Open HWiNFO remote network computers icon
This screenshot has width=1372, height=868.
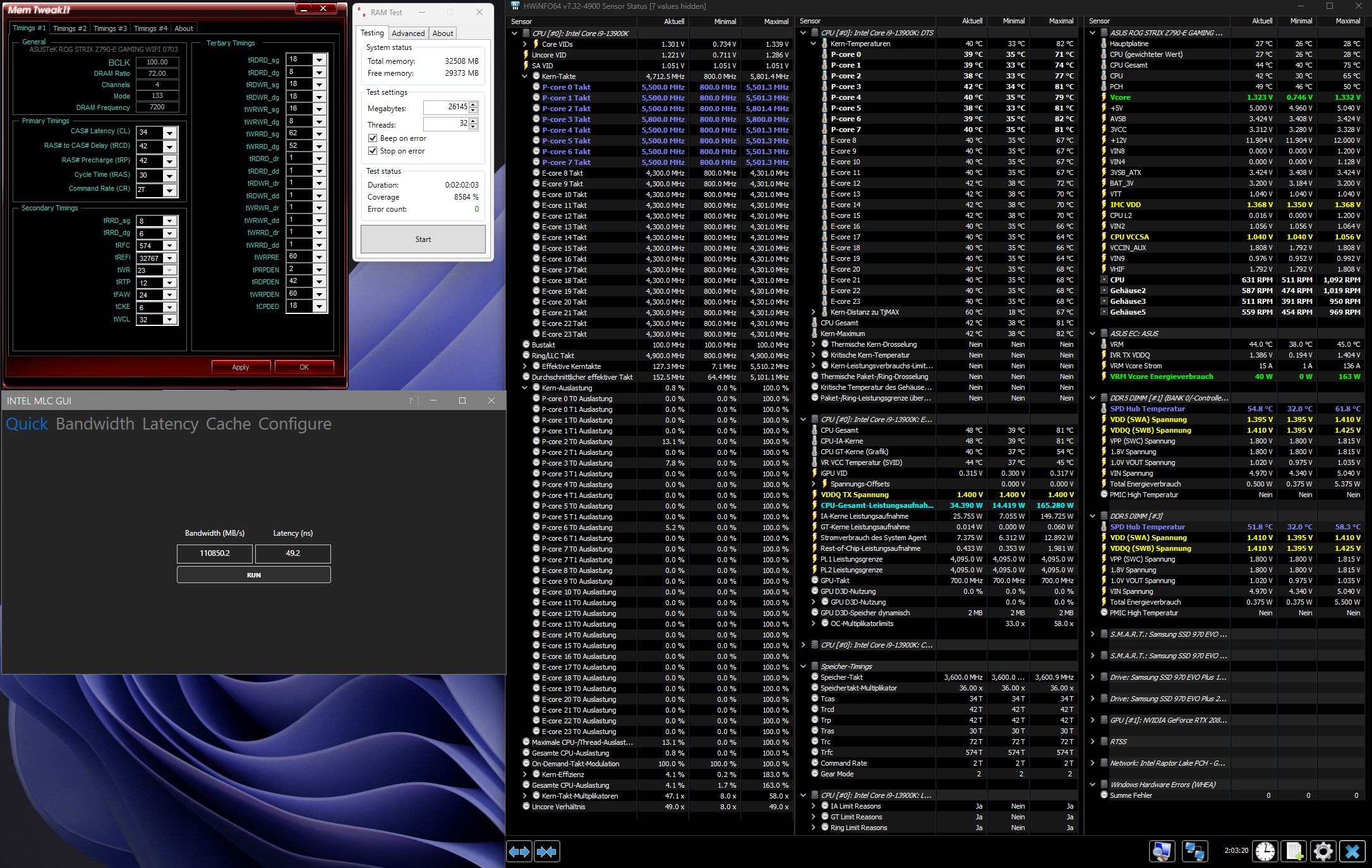[x=1194, y=851]
